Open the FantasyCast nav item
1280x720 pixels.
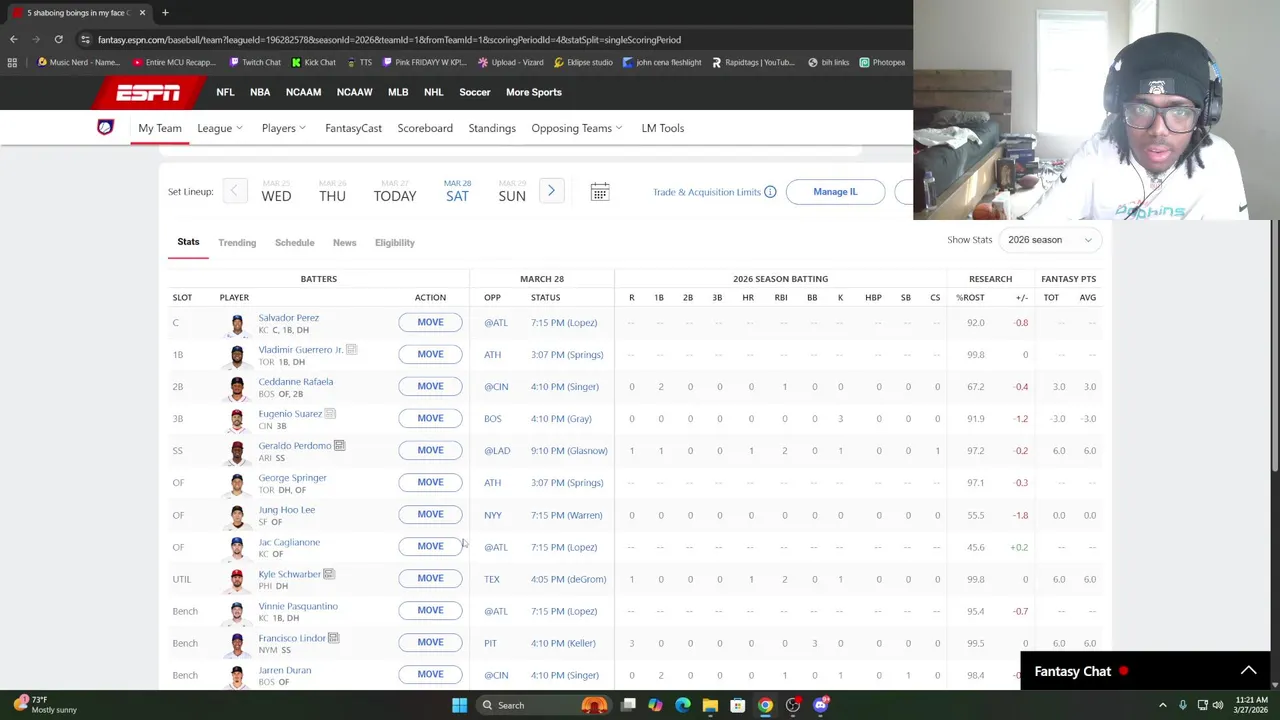point(353,128)
